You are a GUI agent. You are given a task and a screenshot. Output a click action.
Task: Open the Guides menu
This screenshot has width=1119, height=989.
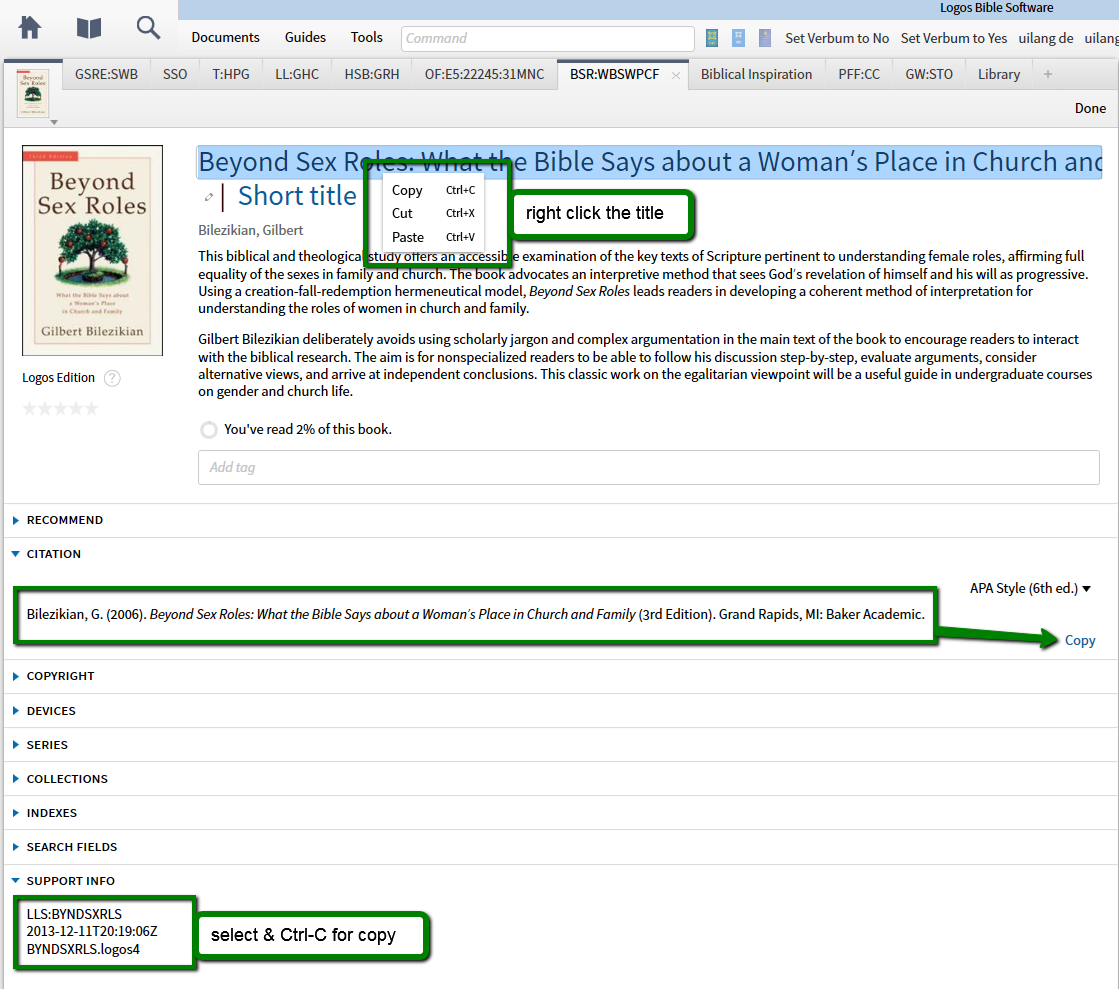pyautogui.click(x=305, y=37)
